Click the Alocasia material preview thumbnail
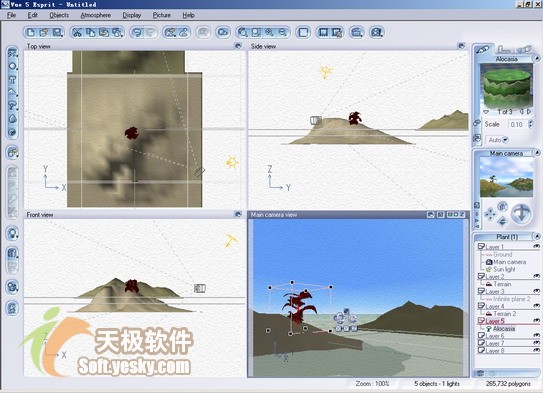This screenshot has width=543, height=393. click(x=506, y=86)
